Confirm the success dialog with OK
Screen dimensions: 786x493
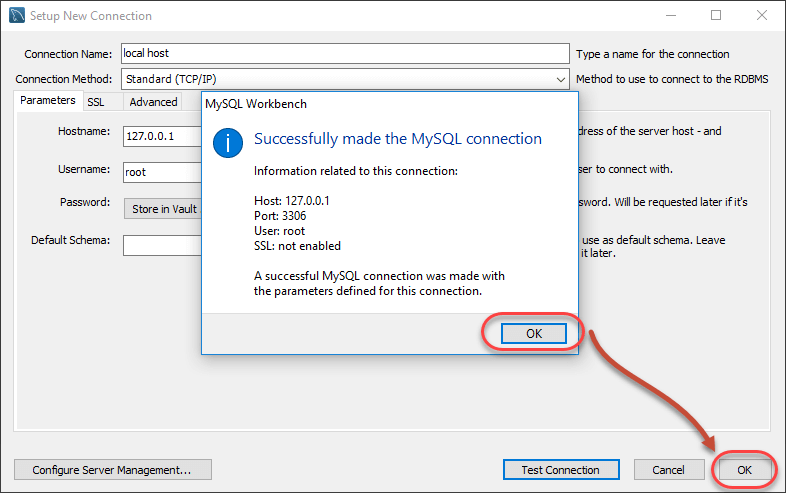[x=534, y=333]
